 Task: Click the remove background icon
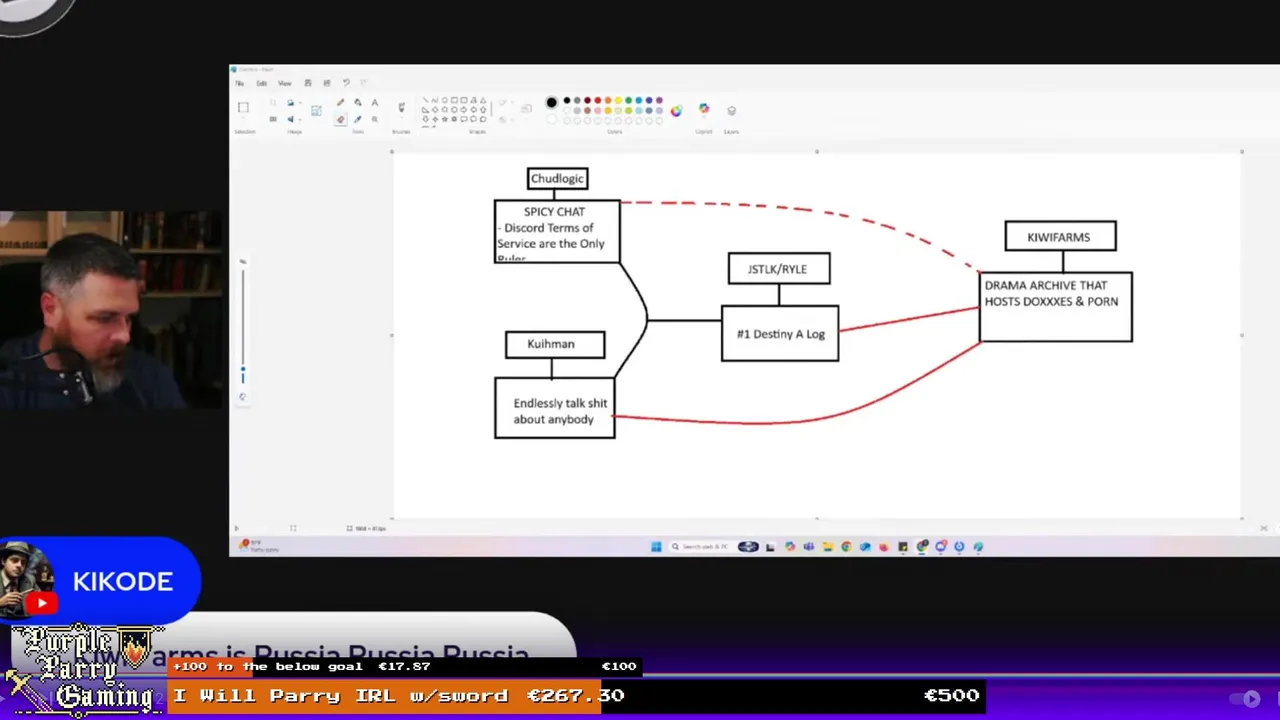click(316, 110)
